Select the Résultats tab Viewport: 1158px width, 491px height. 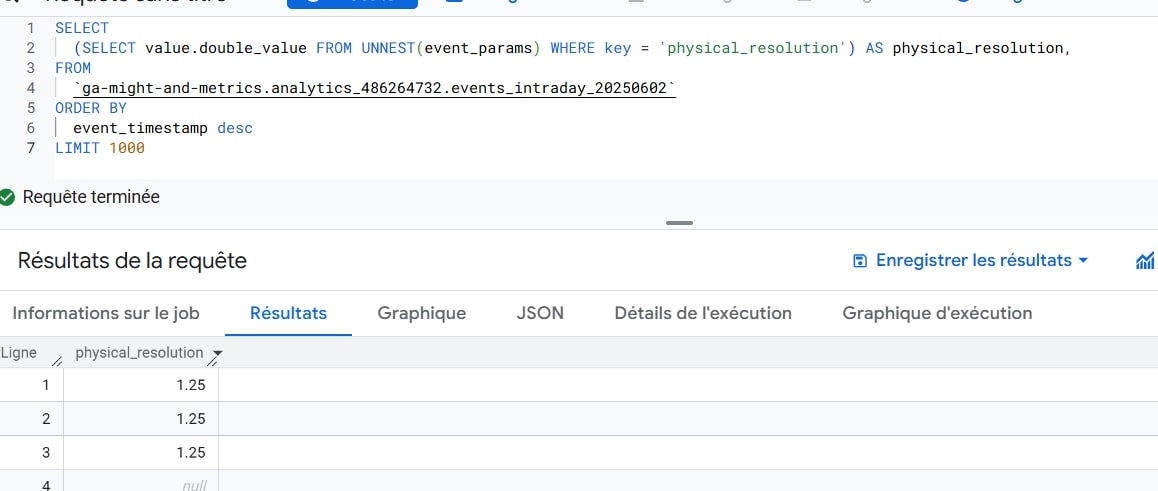(x=288, y=313)
